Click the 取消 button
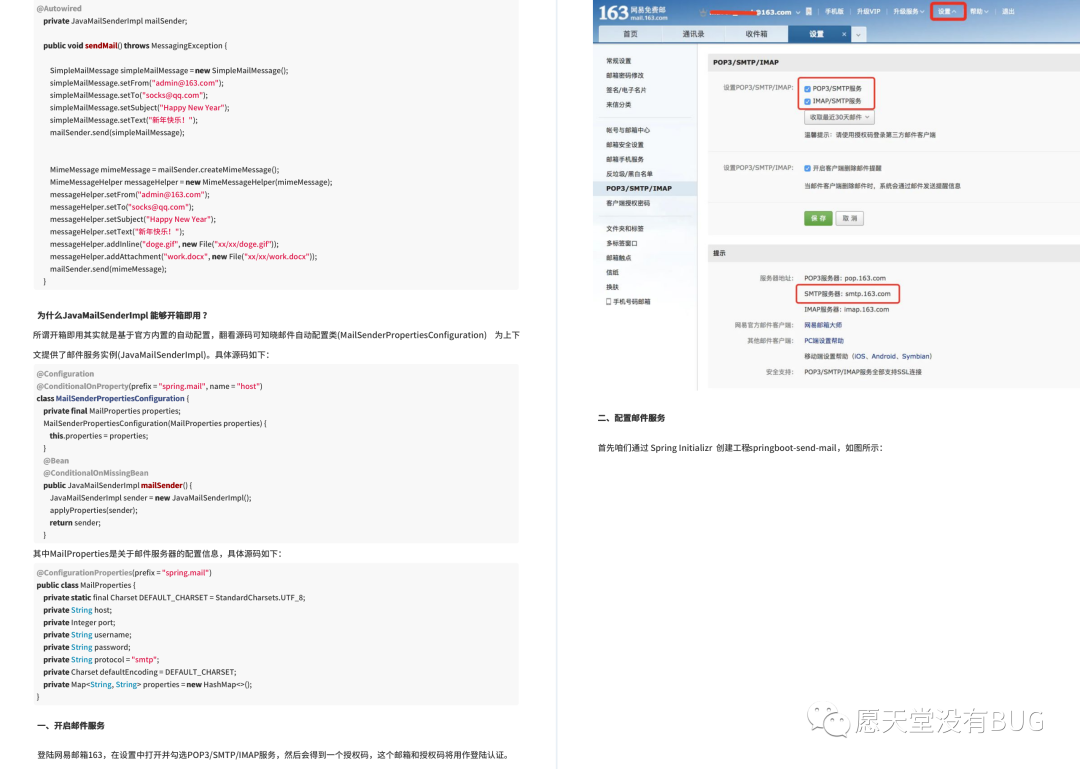Screen dimensions: 1080x769 [x=850, y=218]
